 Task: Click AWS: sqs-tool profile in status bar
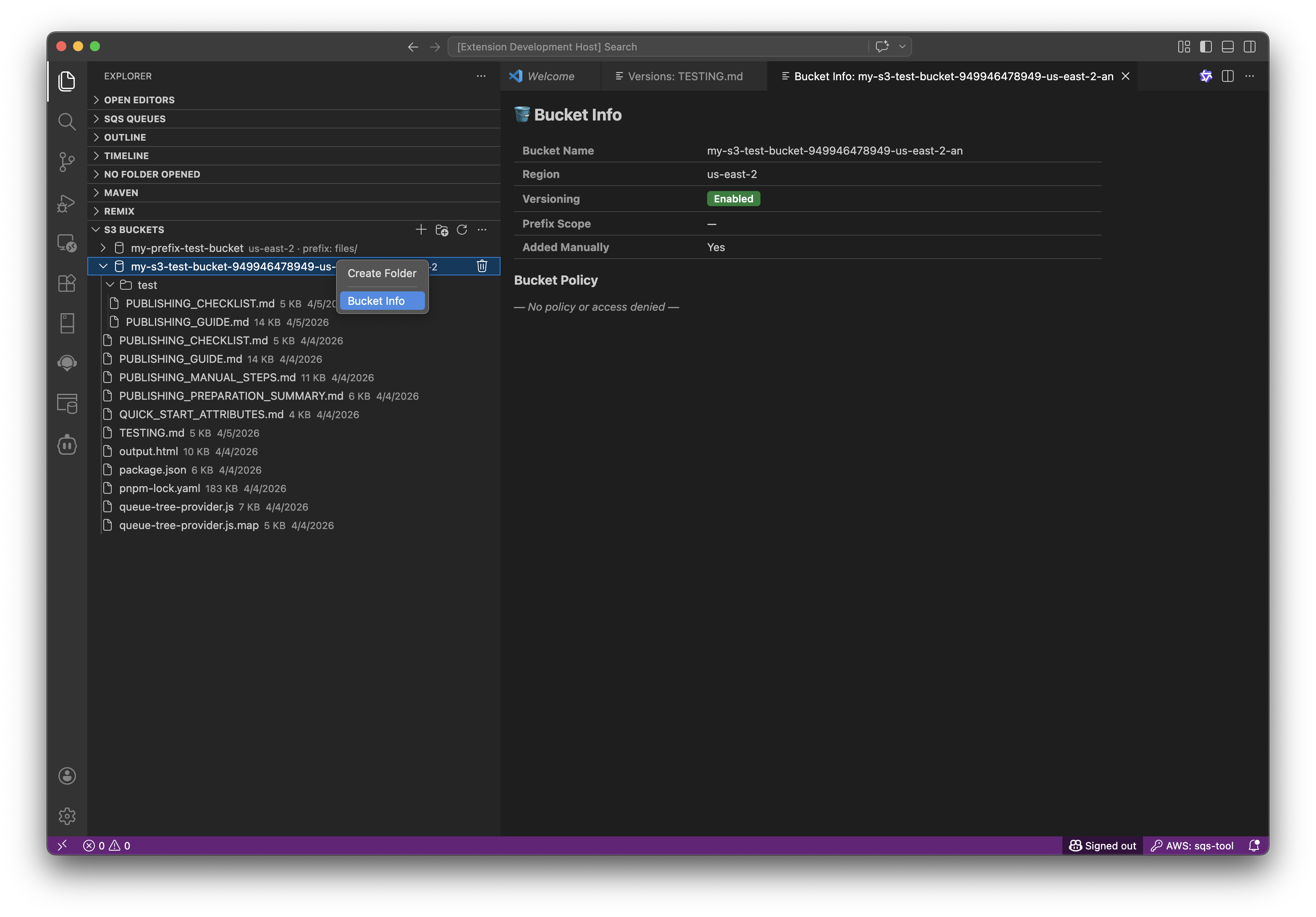pos(1192,845)
